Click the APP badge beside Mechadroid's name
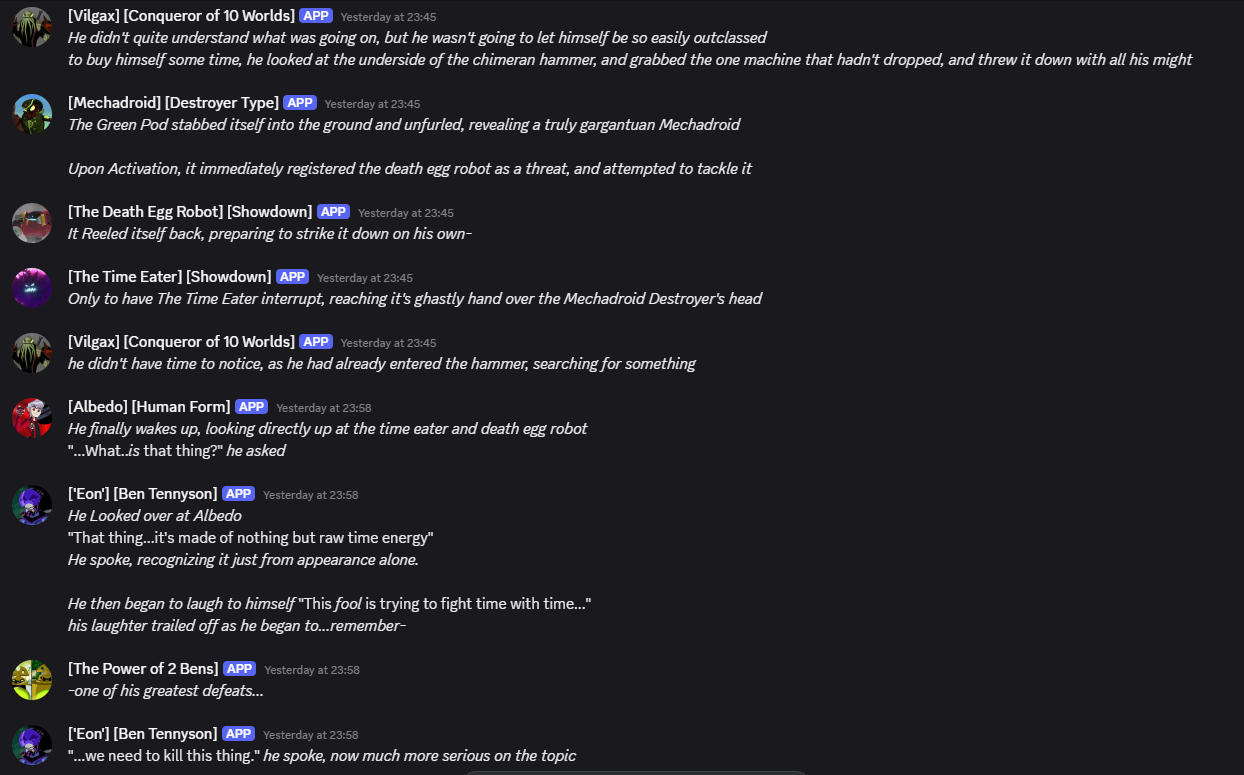 tap(300, 103)
